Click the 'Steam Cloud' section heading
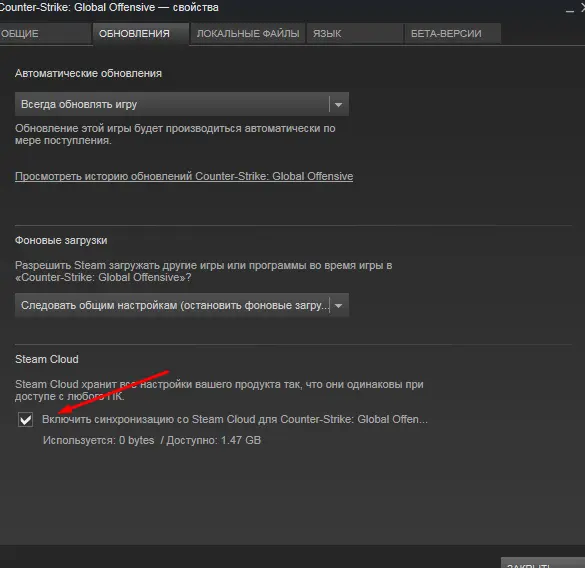 (47, 359)
